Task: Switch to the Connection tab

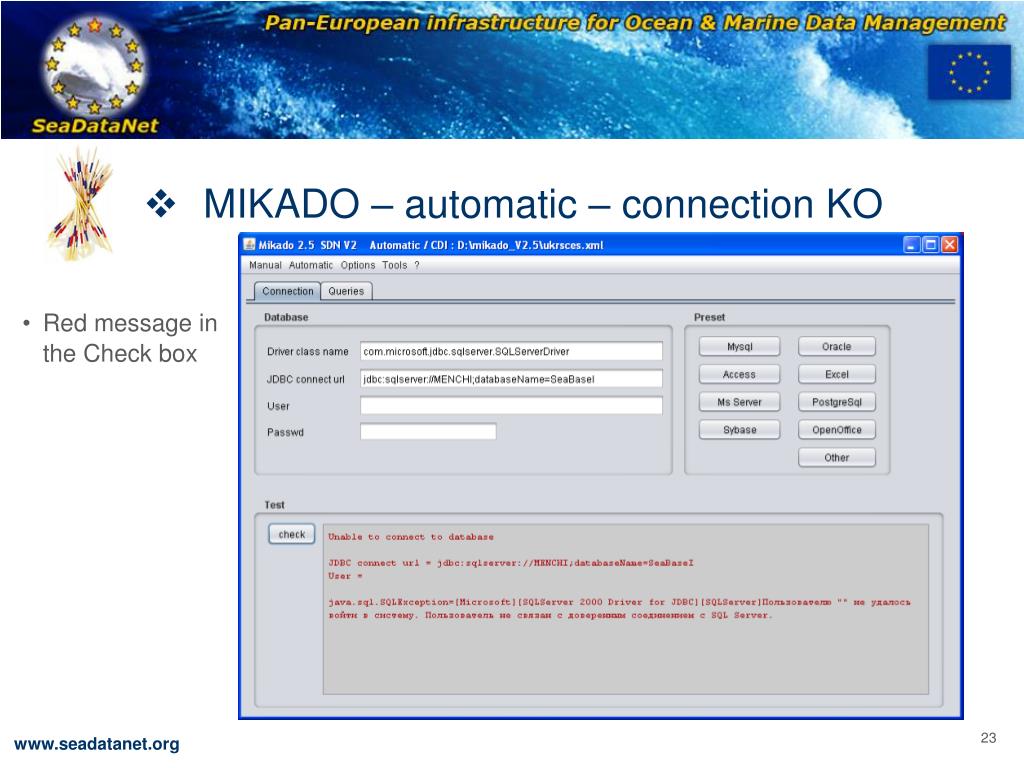Action: tap(287, 291)
